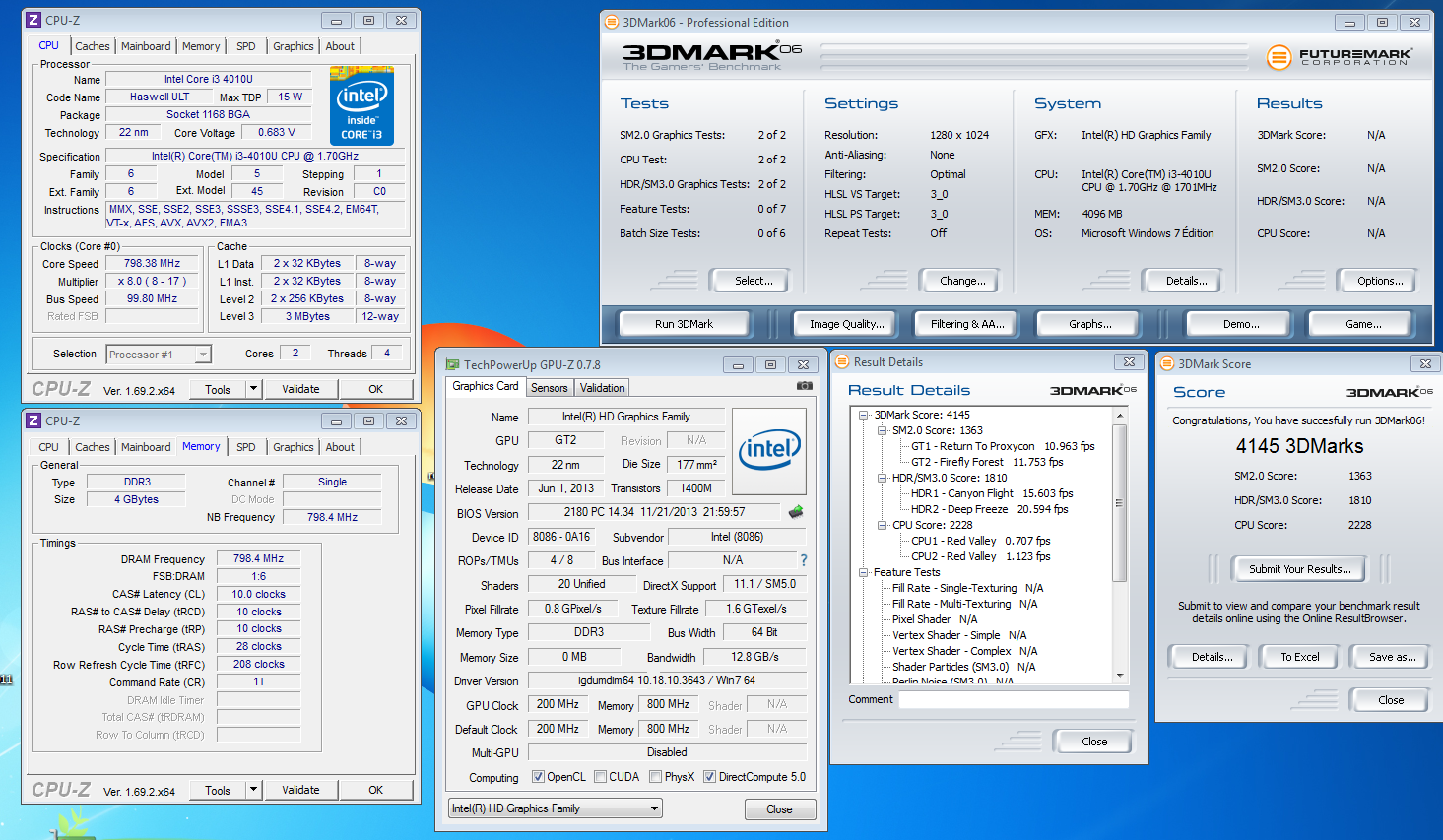The image size is (1443, 840).
Task: Collapse the Feature Tests tree node
Action: click(864, 572)
